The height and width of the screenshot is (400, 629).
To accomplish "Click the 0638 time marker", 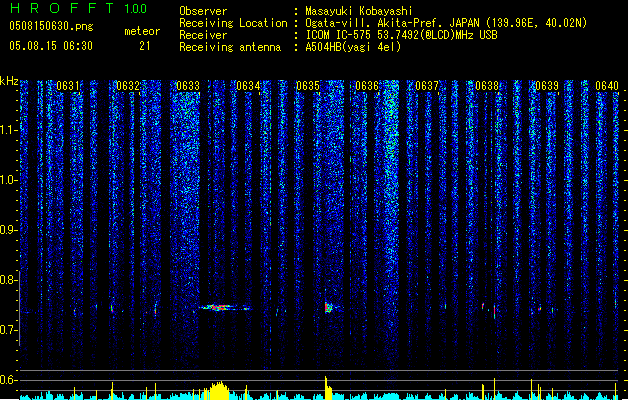I will [487, 86].
